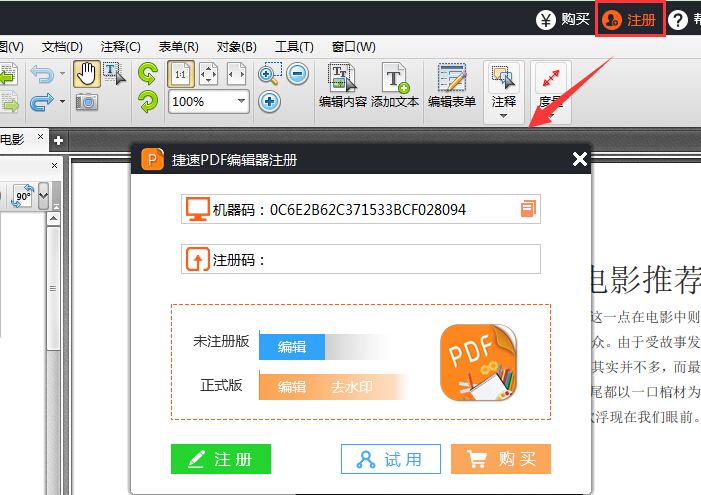
Task: Click the help question mark icon
Action: tap(678, 20)
